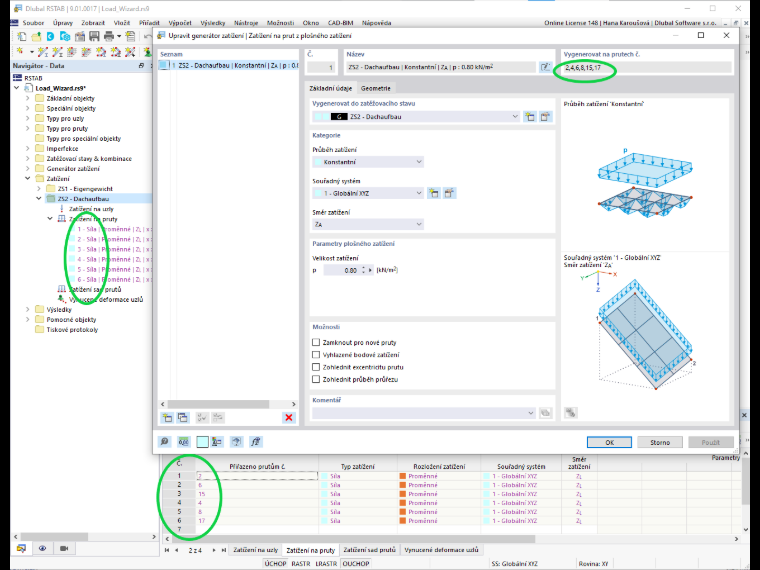Viewport: 760px width, 570px height.
Task: Edit name with pencil icon next to Název
Action: [x=545, y=67]
